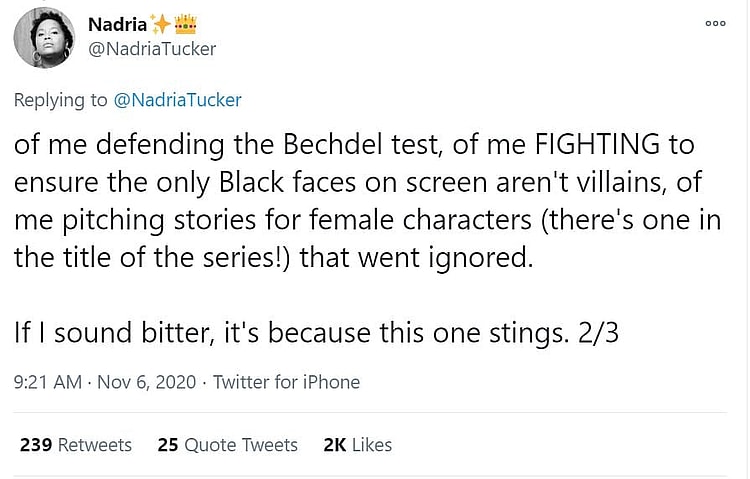Click the Nov 6, 2020 date

[x=146, y=382]
